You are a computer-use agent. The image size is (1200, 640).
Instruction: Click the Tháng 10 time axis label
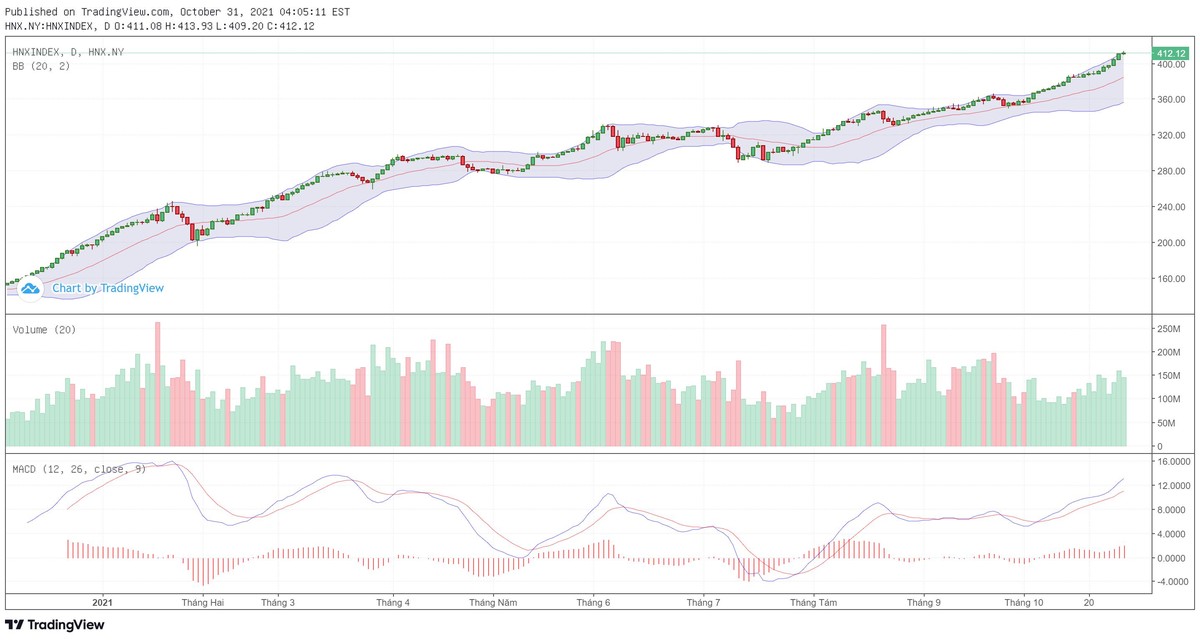pyautogui.click(x=1024, y=603)
